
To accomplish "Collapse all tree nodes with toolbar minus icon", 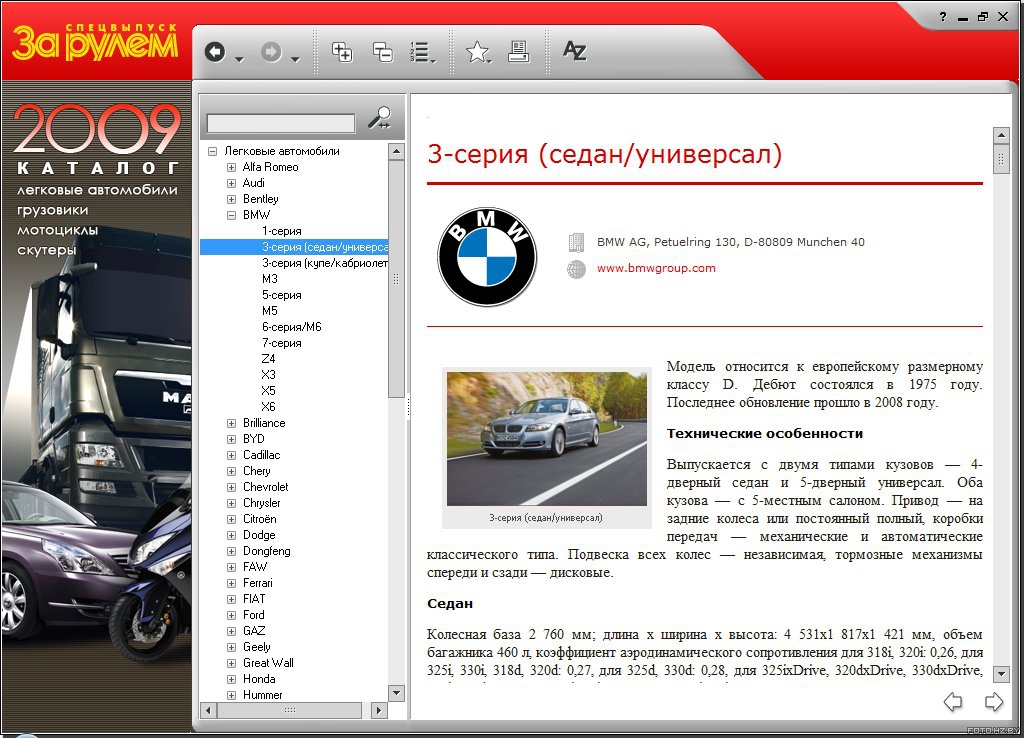I will pos(383,52).
